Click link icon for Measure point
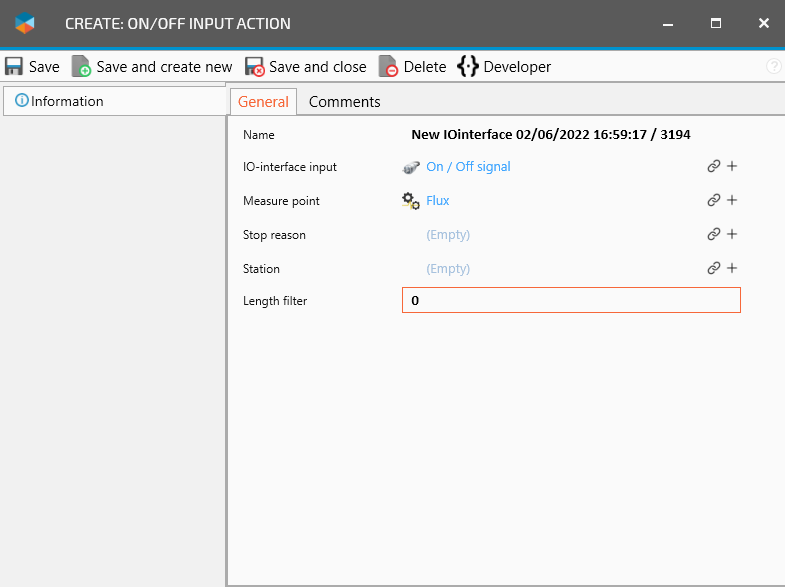This screenshot has width=785, height=587. click(714, 201)
